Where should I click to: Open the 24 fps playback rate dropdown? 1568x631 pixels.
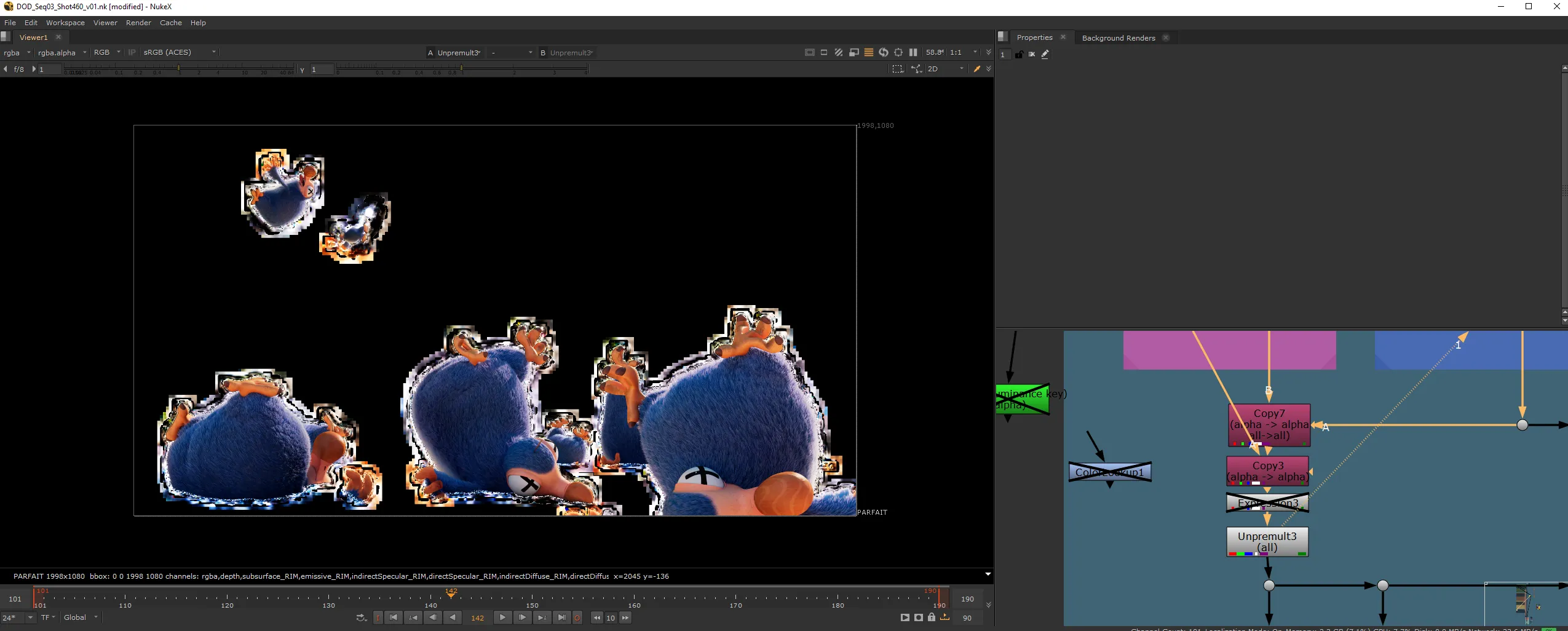click(18, 617)
